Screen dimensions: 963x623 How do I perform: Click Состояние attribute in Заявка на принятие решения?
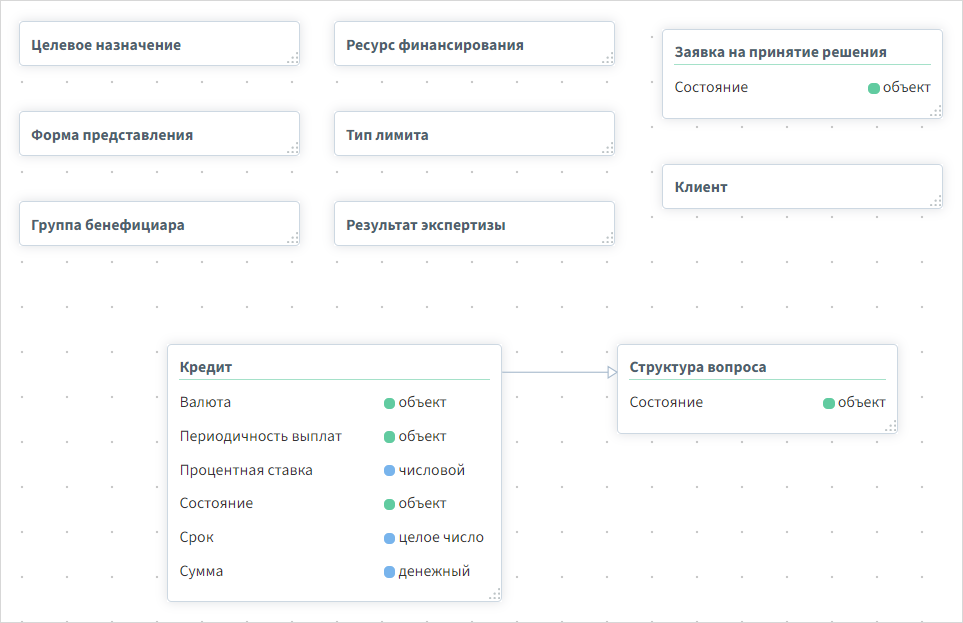pyautogui.click(x=711, y=87)
